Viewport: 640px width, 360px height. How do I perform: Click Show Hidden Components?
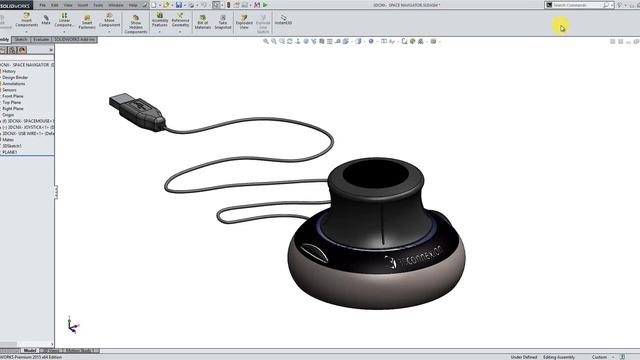coord(136,24)
